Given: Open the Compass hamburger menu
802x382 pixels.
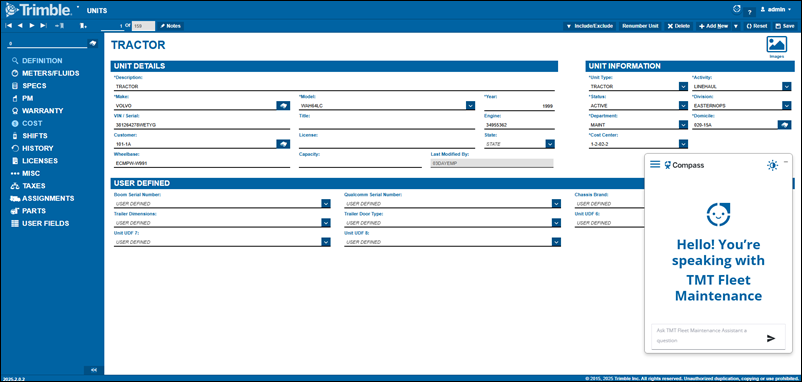Looking at the screenshot, I should click(655, 164).
